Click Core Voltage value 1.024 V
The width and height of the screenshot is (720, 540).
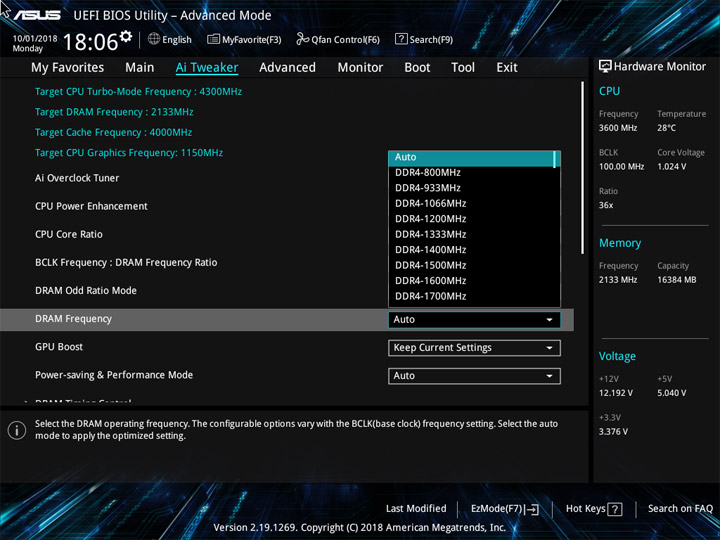click(x=671, y=166)
